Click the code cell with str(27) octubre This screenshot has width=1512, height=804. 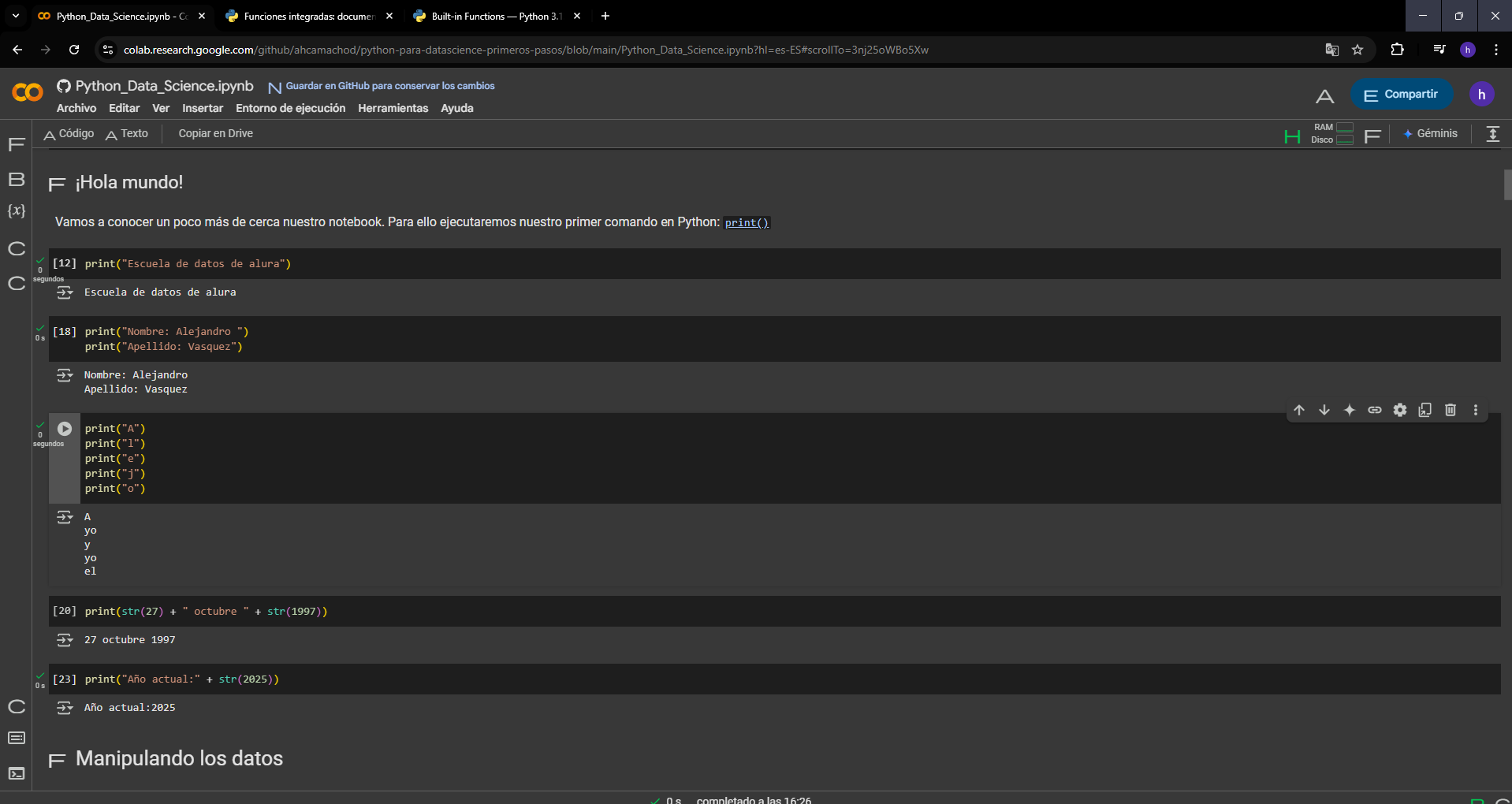[775, 612]
